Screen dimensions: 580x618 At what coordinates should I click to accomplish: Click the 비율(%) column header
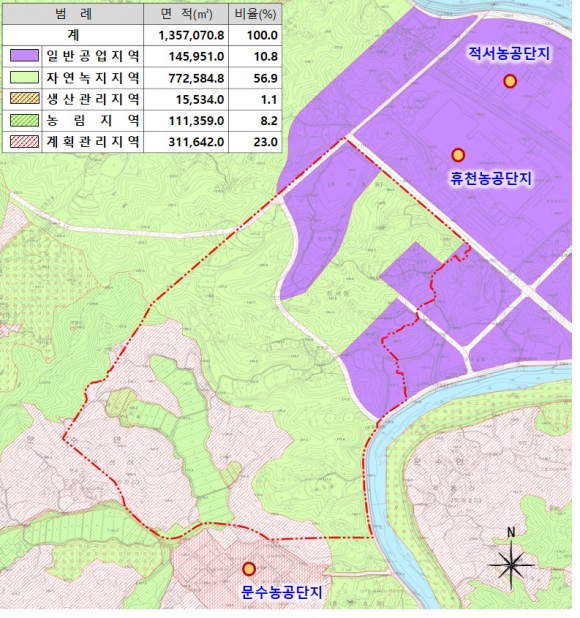(255, 14)
